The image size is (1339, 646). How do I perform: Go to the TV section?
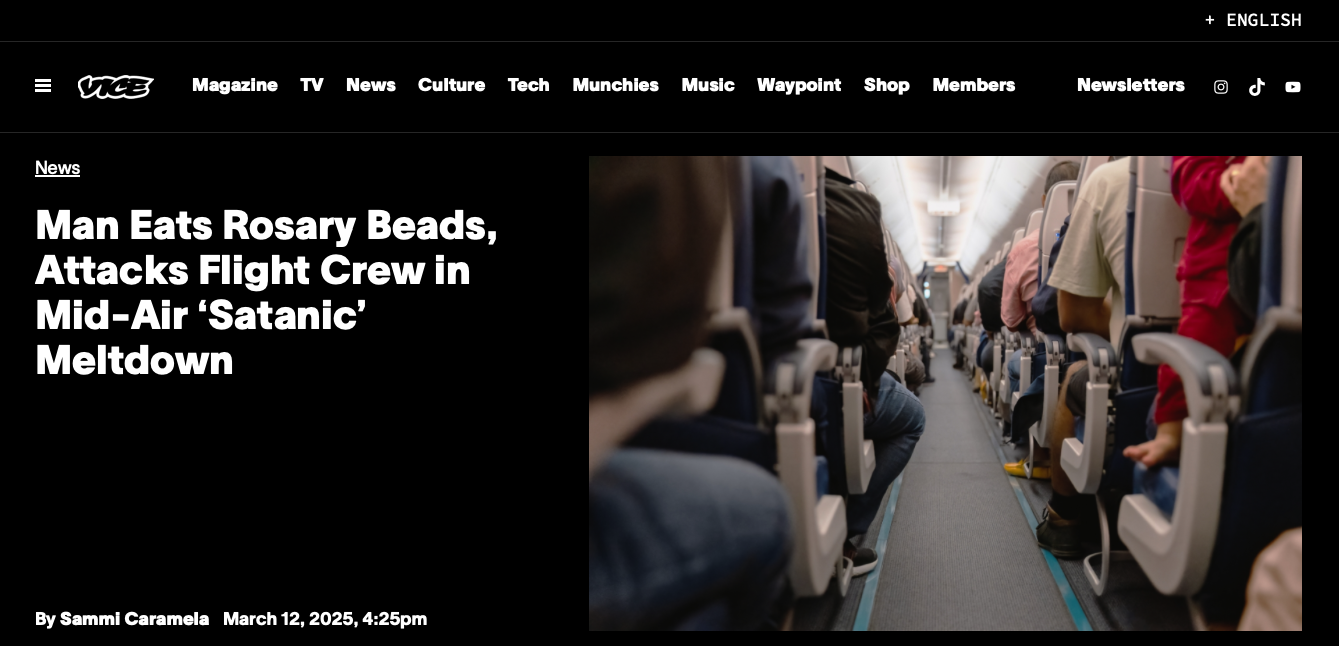point(312,85)
